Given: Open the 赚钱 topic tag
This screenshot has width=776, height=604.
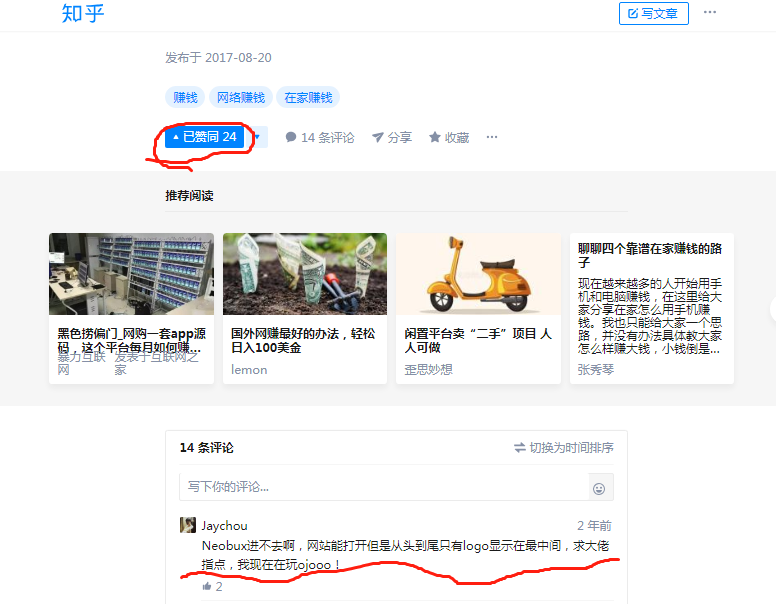Looking at the screenshot, I should (x=185, y=98).
